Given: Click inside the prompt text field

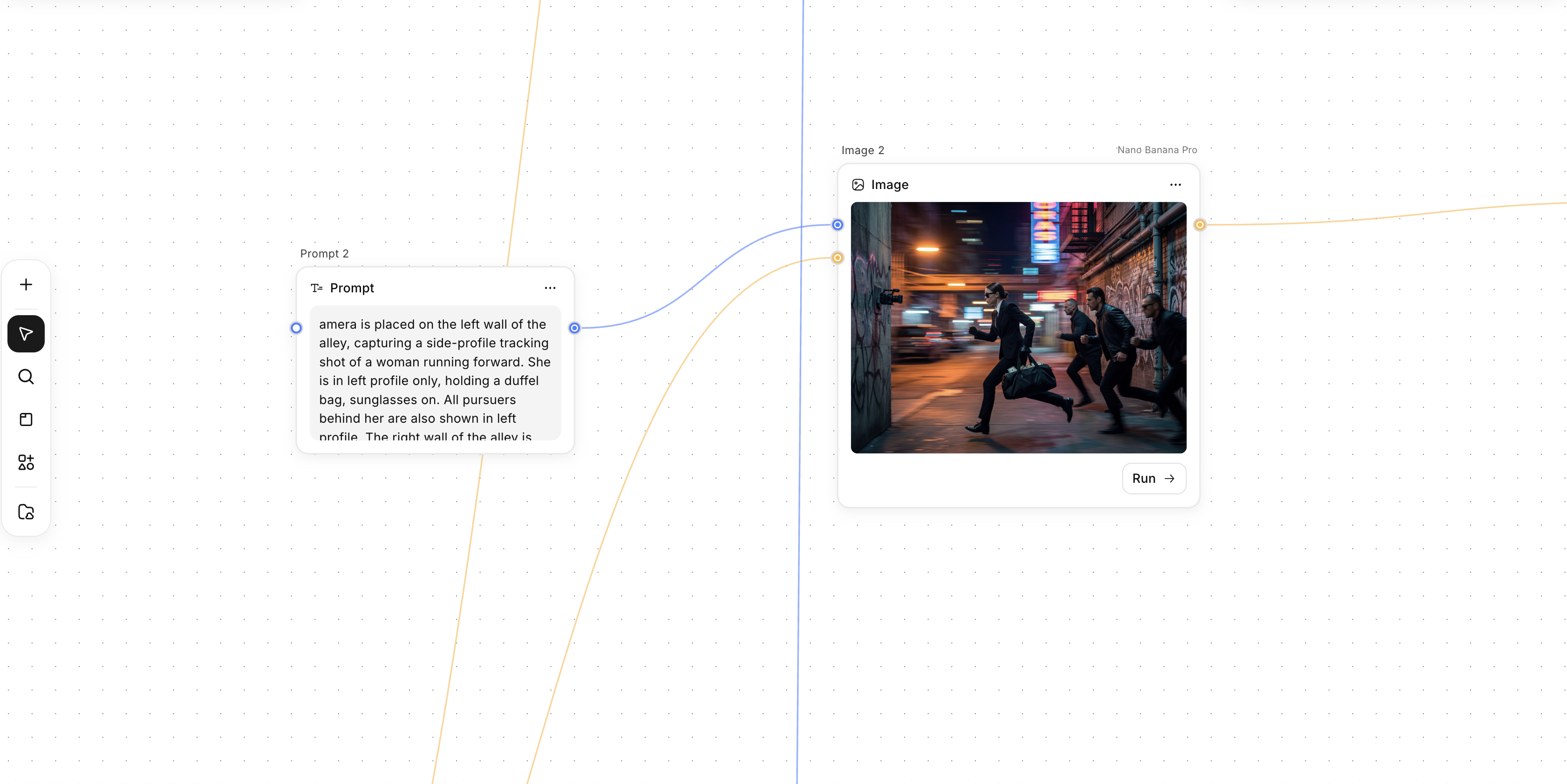Looking at the screenshot, I should [435, 372].
